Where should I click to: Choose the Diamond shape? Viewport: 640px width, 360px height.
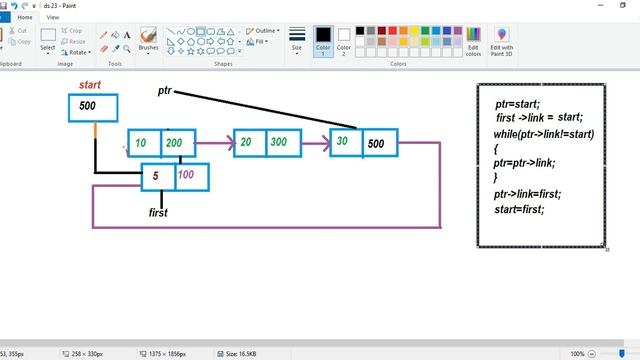point(181,41)
